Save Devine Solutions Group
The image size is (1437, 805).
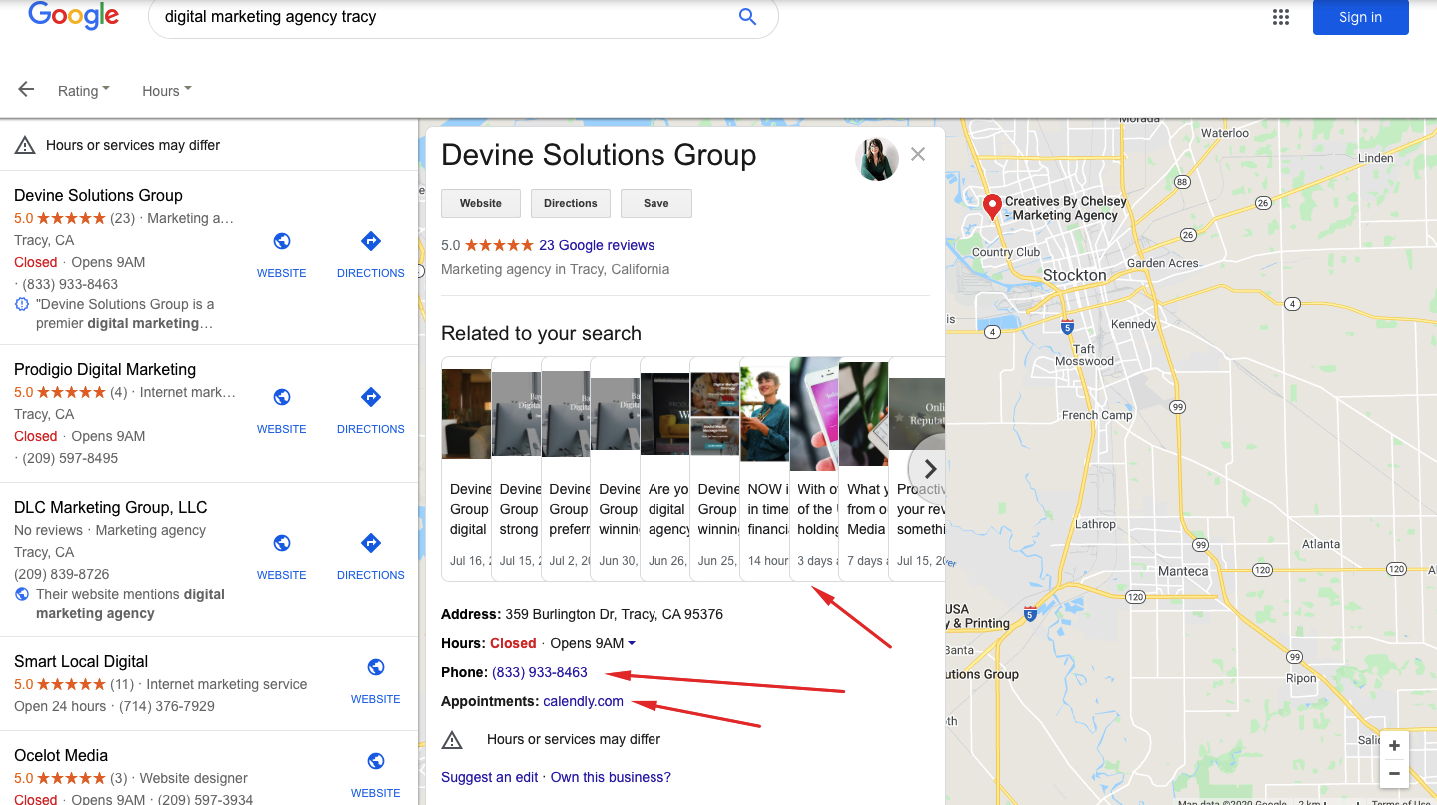656,203
